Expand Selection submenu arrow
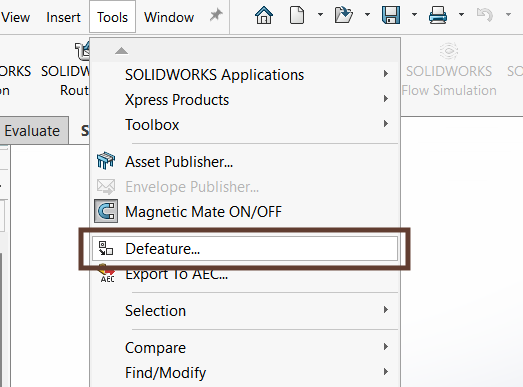The image size is (523, 387). click(x=386, y=310)
